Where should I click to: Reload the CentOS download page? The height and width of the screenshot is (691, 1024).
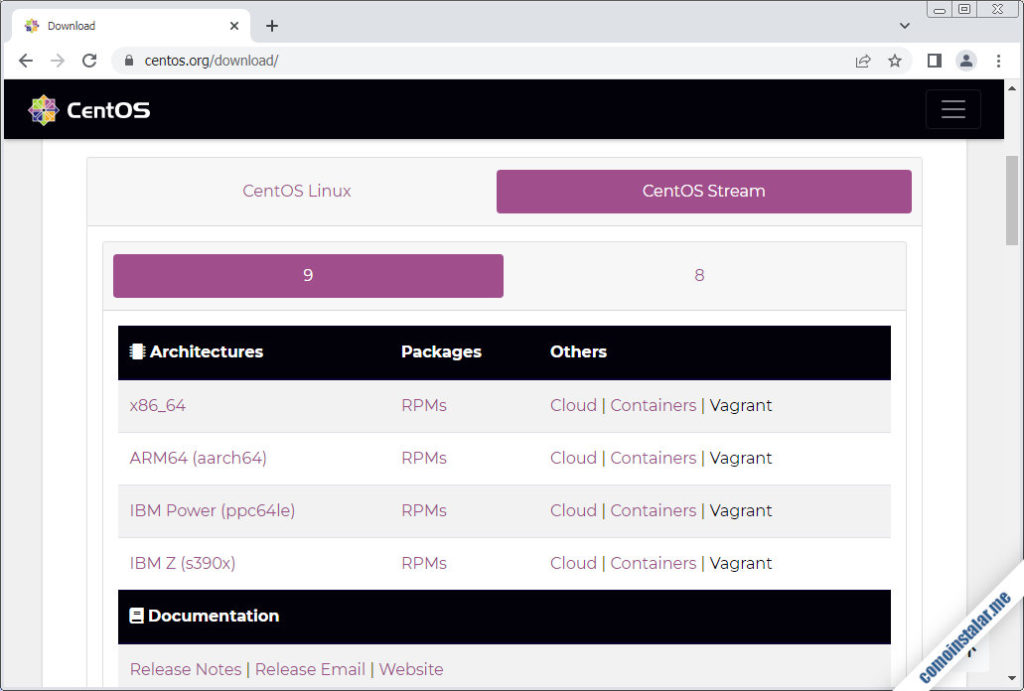[x=89, y=61]
